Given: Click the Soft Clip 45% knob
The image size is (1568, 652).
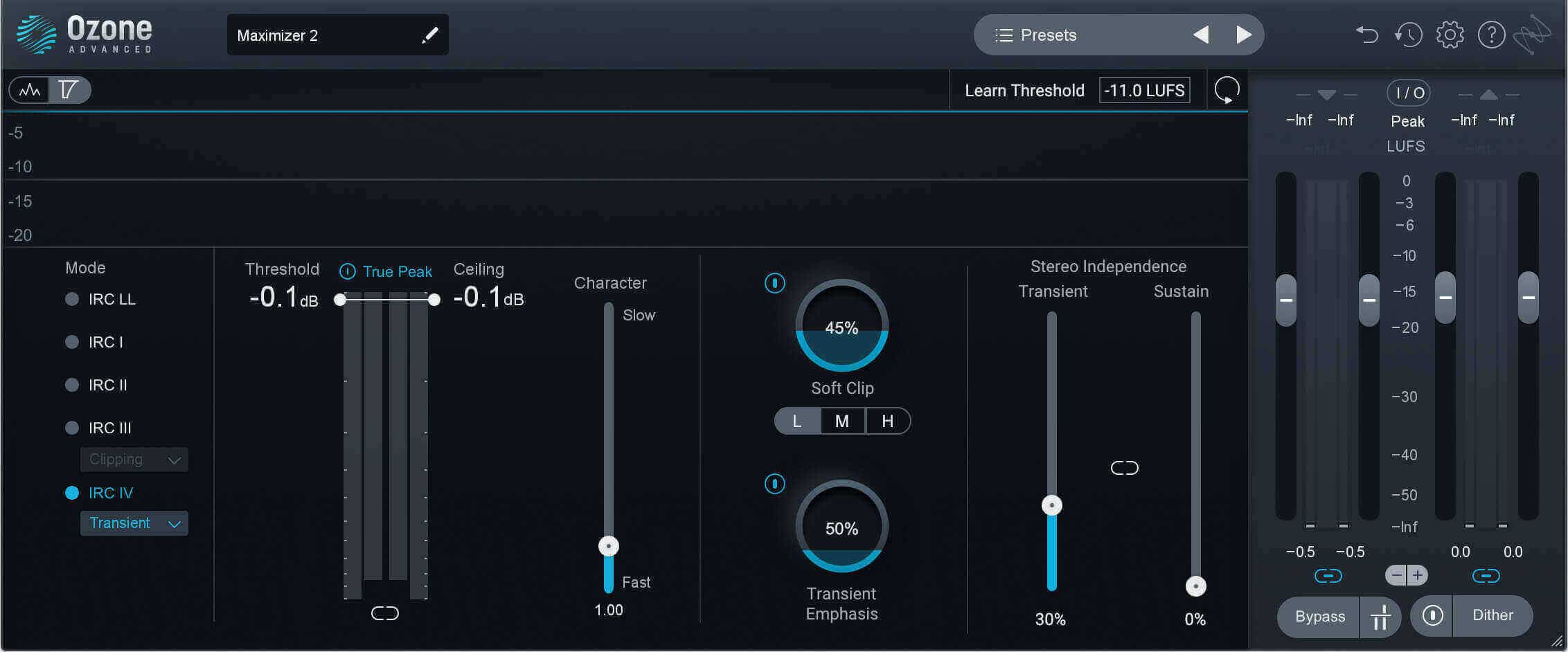Looking at the screenshot, I should pos(841,325).
